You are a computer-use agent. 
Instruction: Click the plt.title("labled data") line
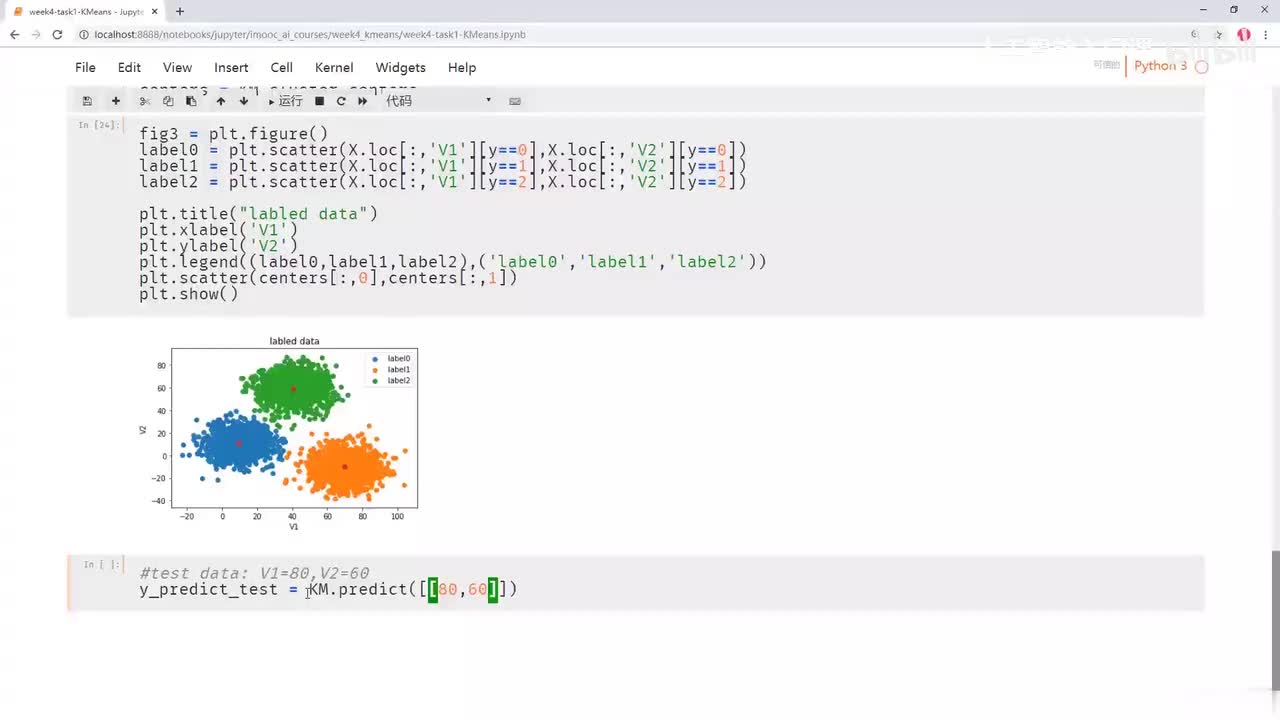[x=259, y=214]
